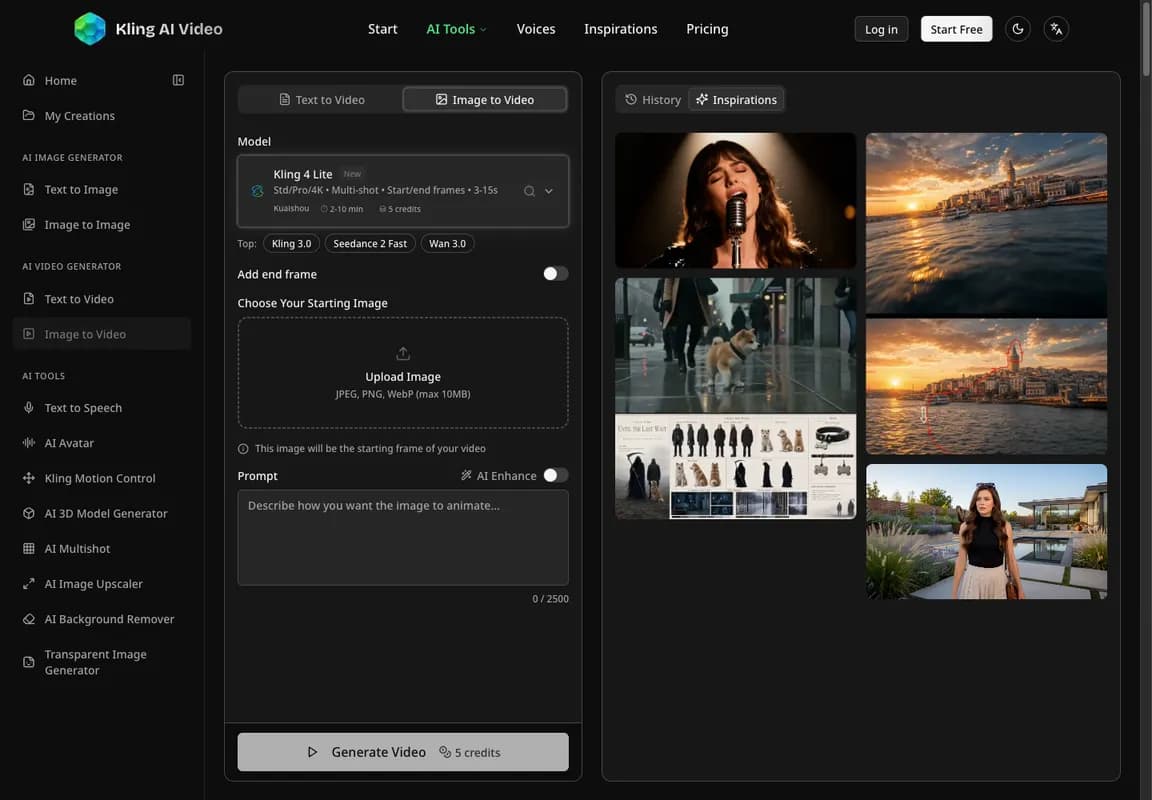
Task: Click the My Creations folder icon
Action: (x=29, y=115)
